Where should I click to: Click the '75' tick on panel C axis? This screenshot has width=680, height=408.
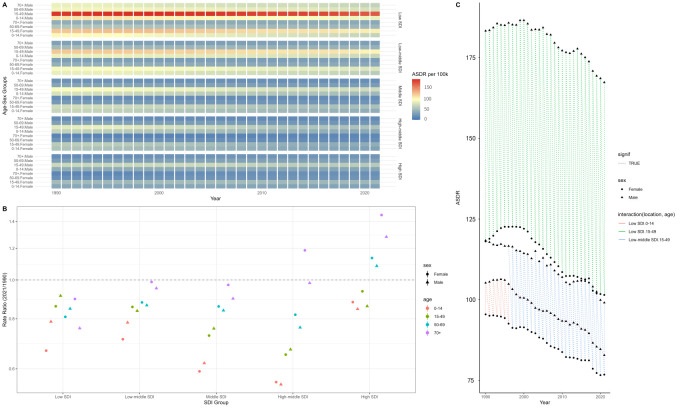click(473, 380)
